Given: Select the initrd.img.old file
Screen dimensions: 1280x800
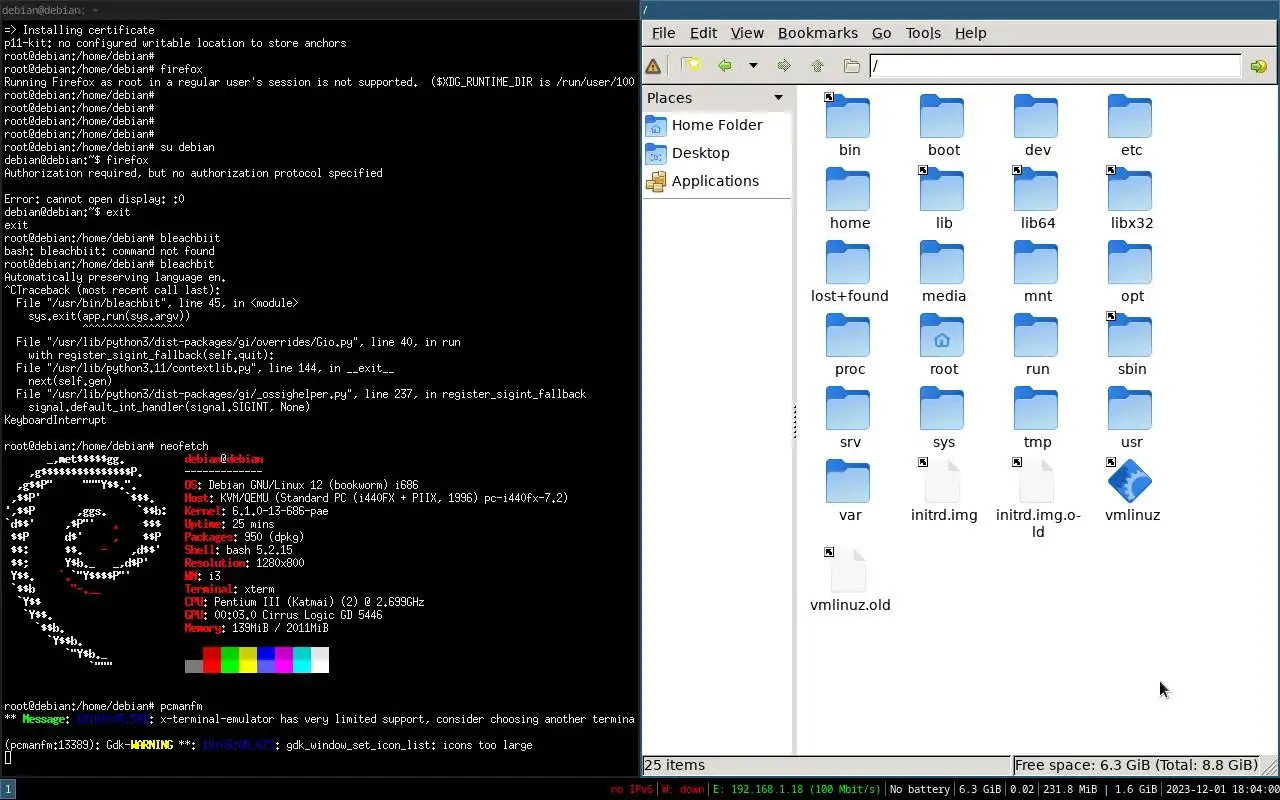Looking at the screenshot, I should click(1036, 482).
